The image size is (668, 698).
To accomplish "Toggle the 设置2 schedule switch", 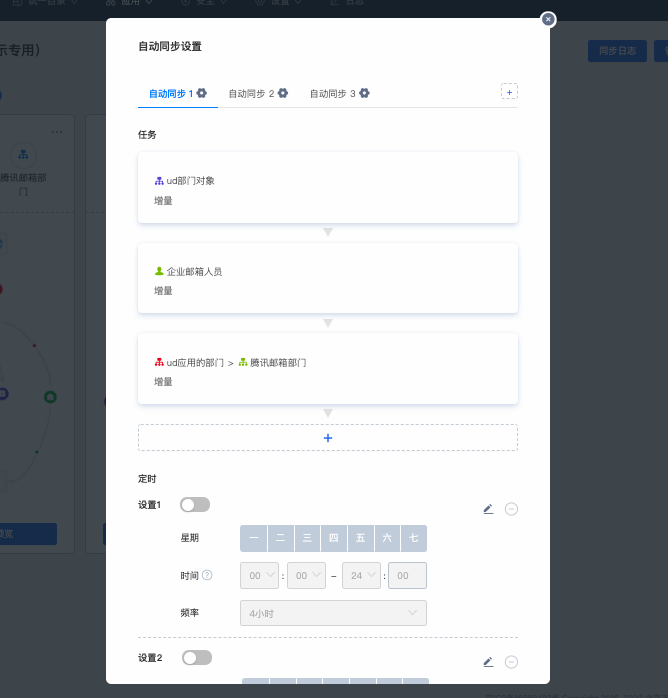I will (197, 657).
